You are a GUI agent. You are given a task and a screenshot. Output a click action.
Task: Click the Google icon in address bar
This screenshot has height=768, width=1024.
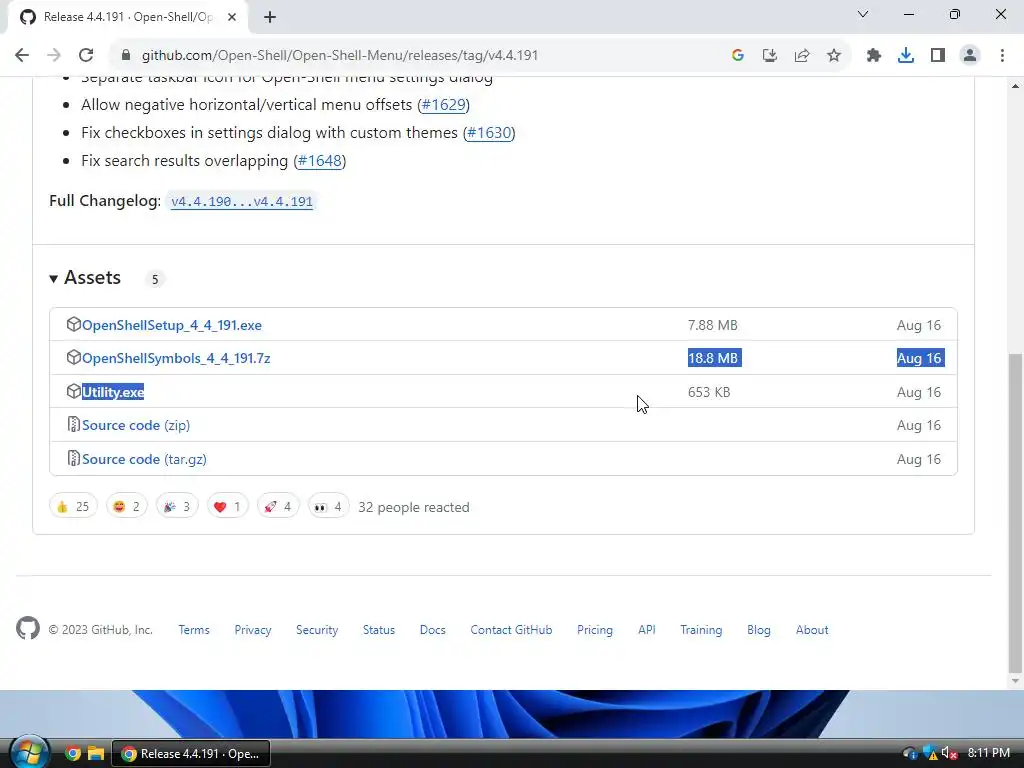[738, 56]
